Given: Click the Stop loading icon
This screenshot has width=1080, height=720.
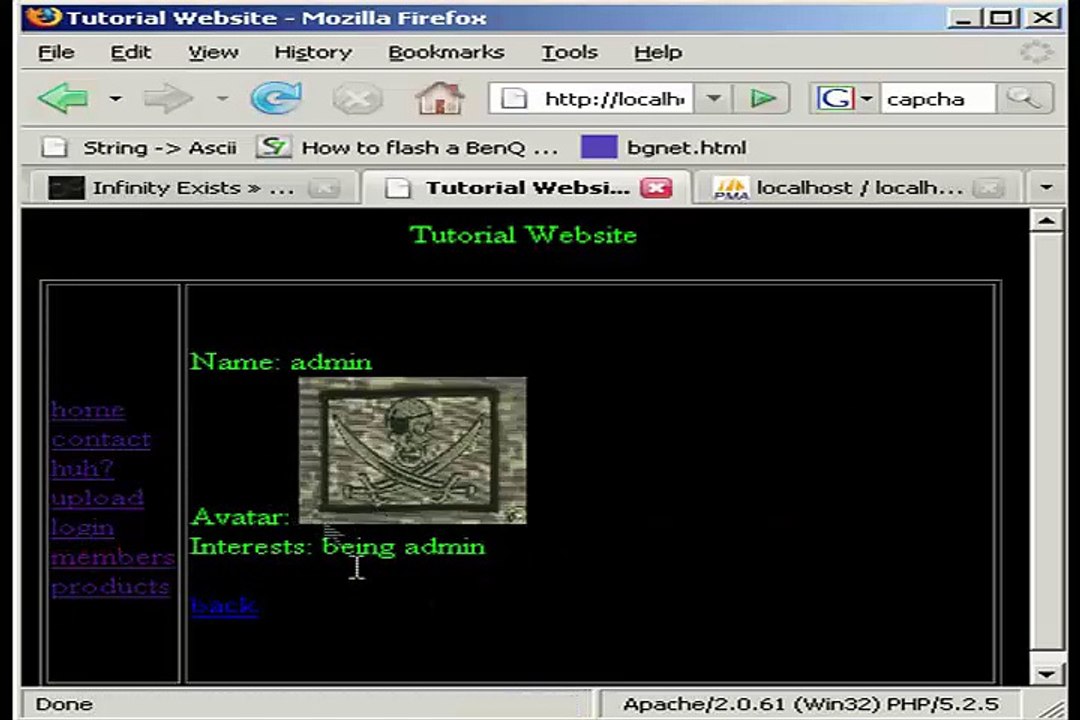Looking at the screenshot, I should (x=357, y=99).
